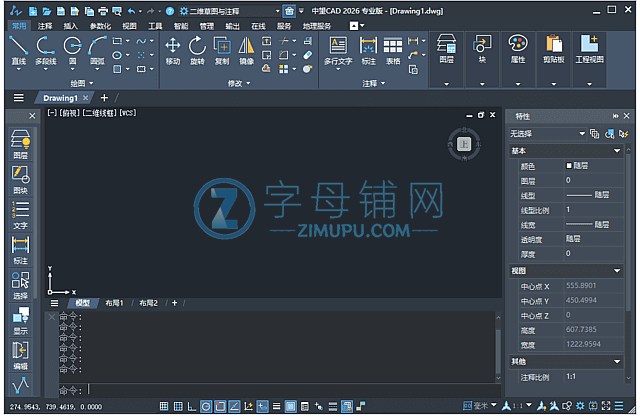Activate the 移动 (Move) tool
Viewport: 640px width, 418px height.
[172, 48]
